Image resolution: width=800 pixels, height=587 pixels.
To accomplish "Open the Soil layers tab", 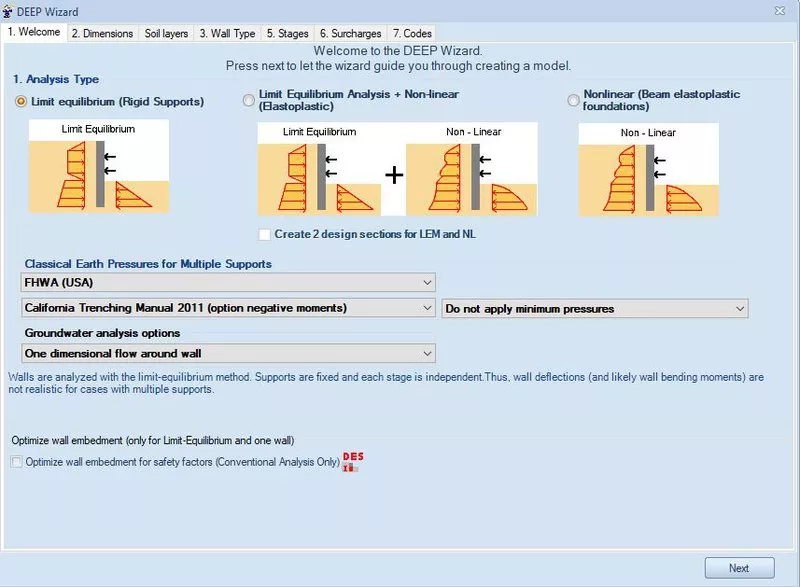I will click(166, 34).
